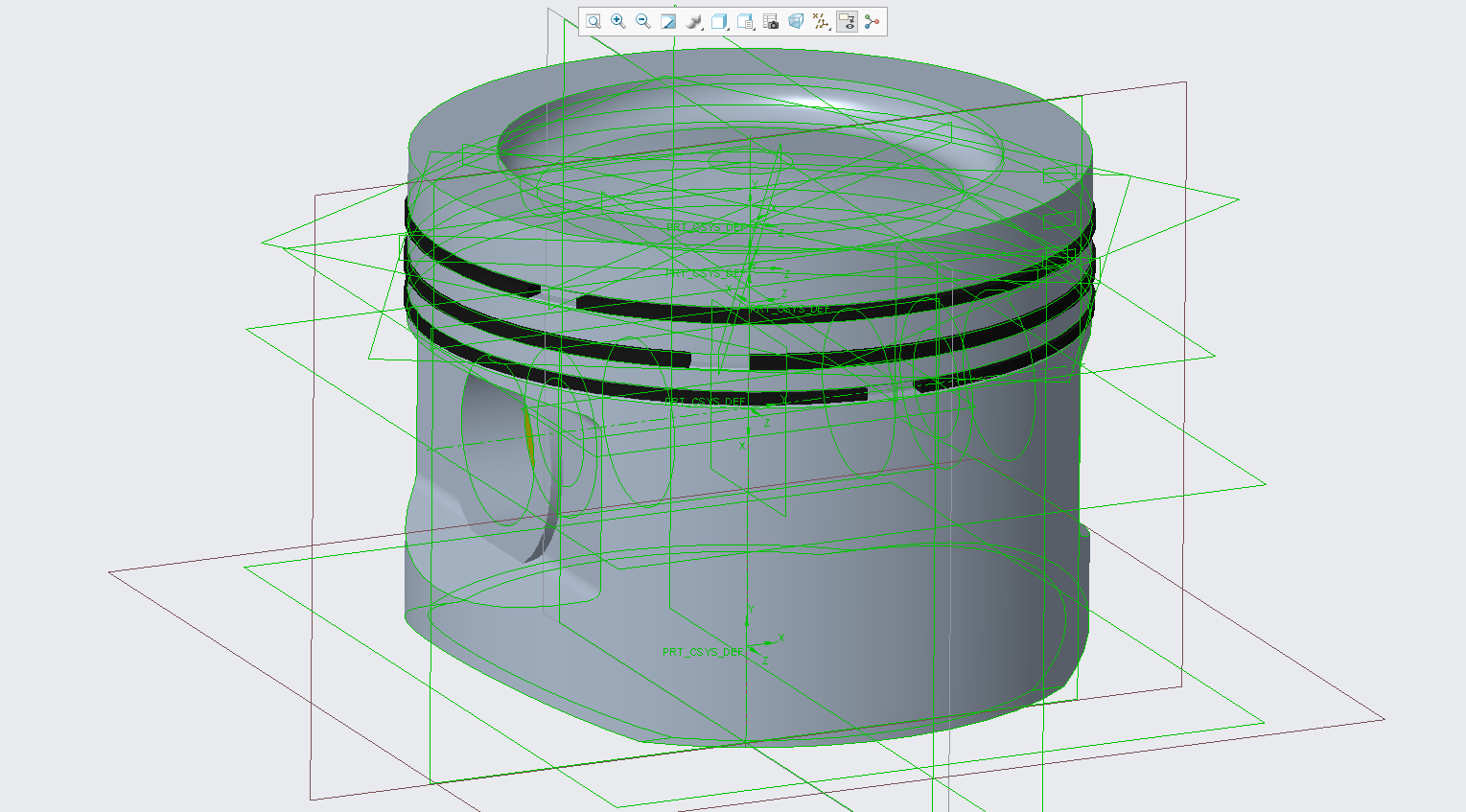Activate the Zoom In tool

tap(618, 21)
